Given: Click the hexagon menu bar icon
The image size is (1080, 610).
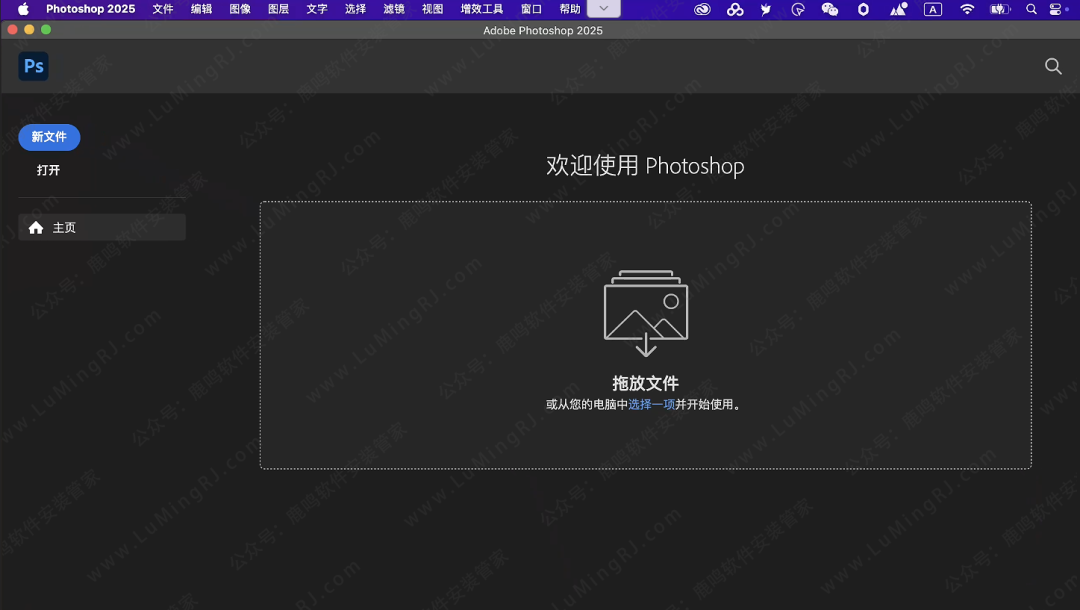Looking at the screenshot, I should tap(863, 9).
